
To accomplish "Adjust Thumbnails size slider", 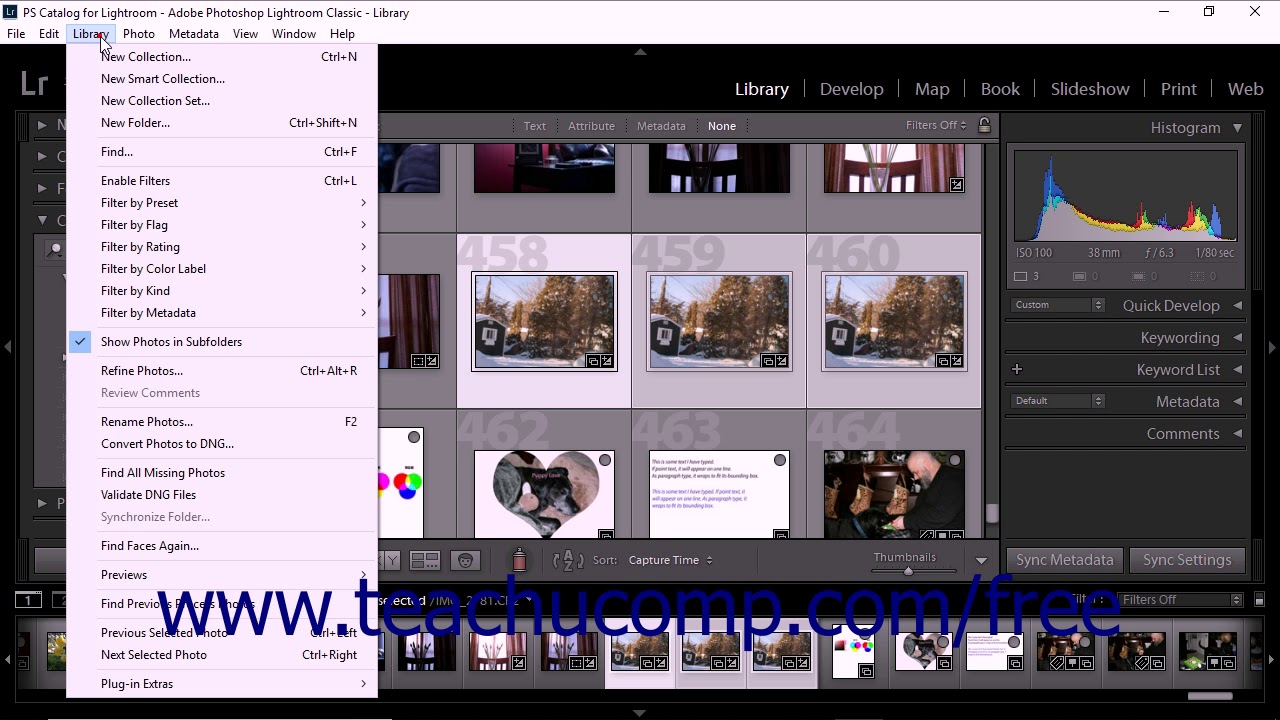I will [x=908, y=571].
